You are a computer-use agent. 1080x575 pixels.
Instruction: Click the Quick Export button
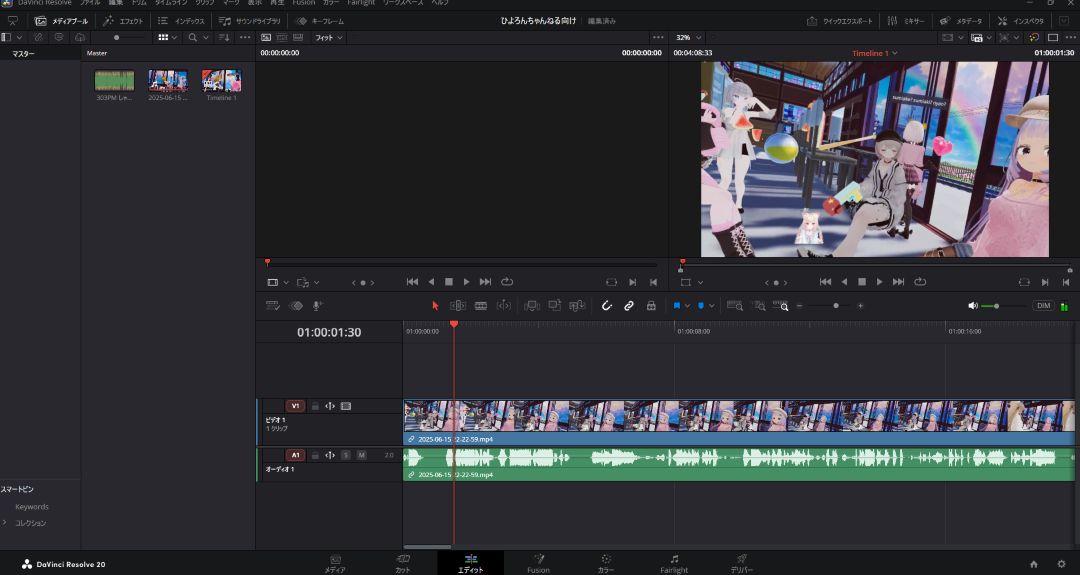(x=839, y=21)
